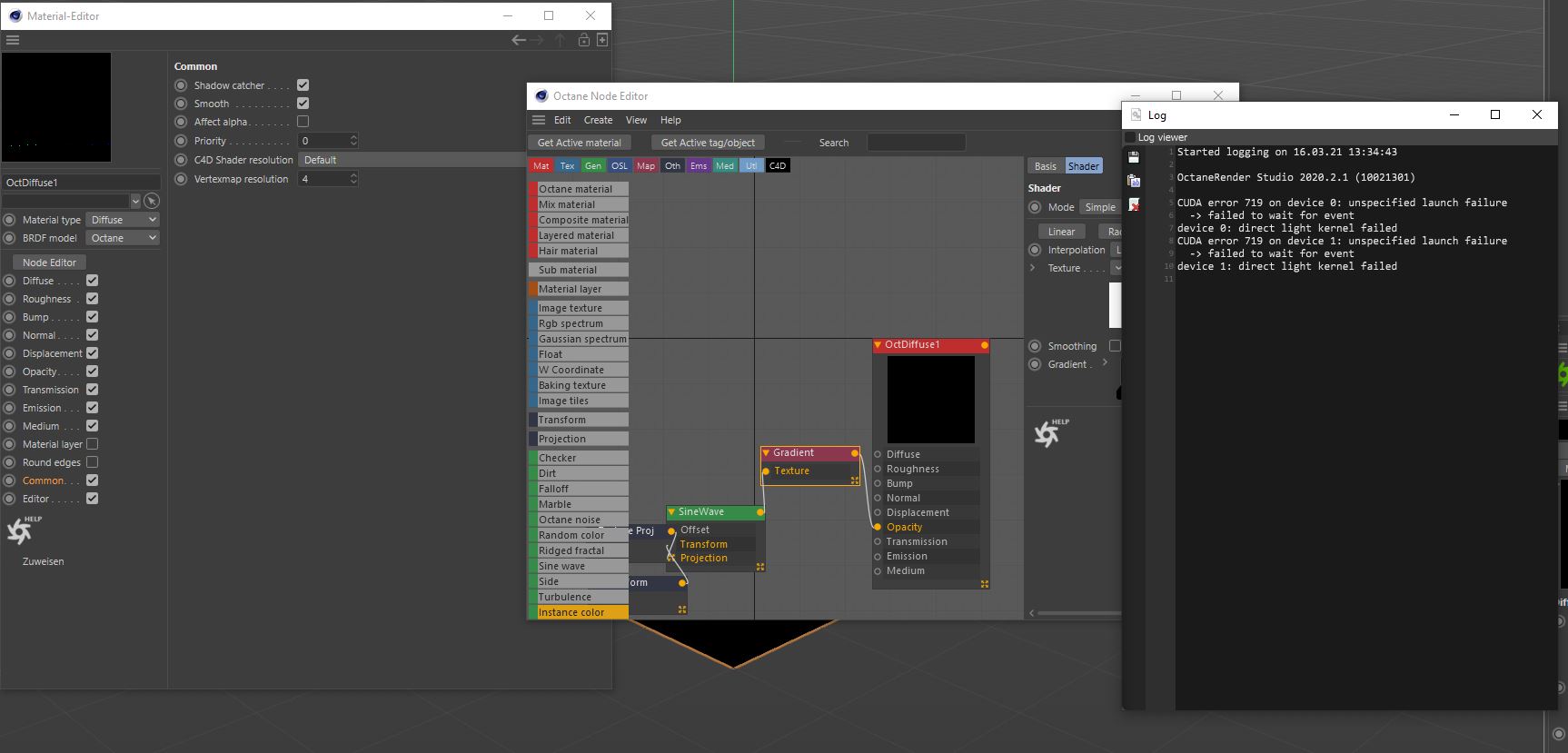Expand the Texture row in Shader panel
Image resolution: width=1568 pixels, height=753 pixels.
(x=1032, y=268)
